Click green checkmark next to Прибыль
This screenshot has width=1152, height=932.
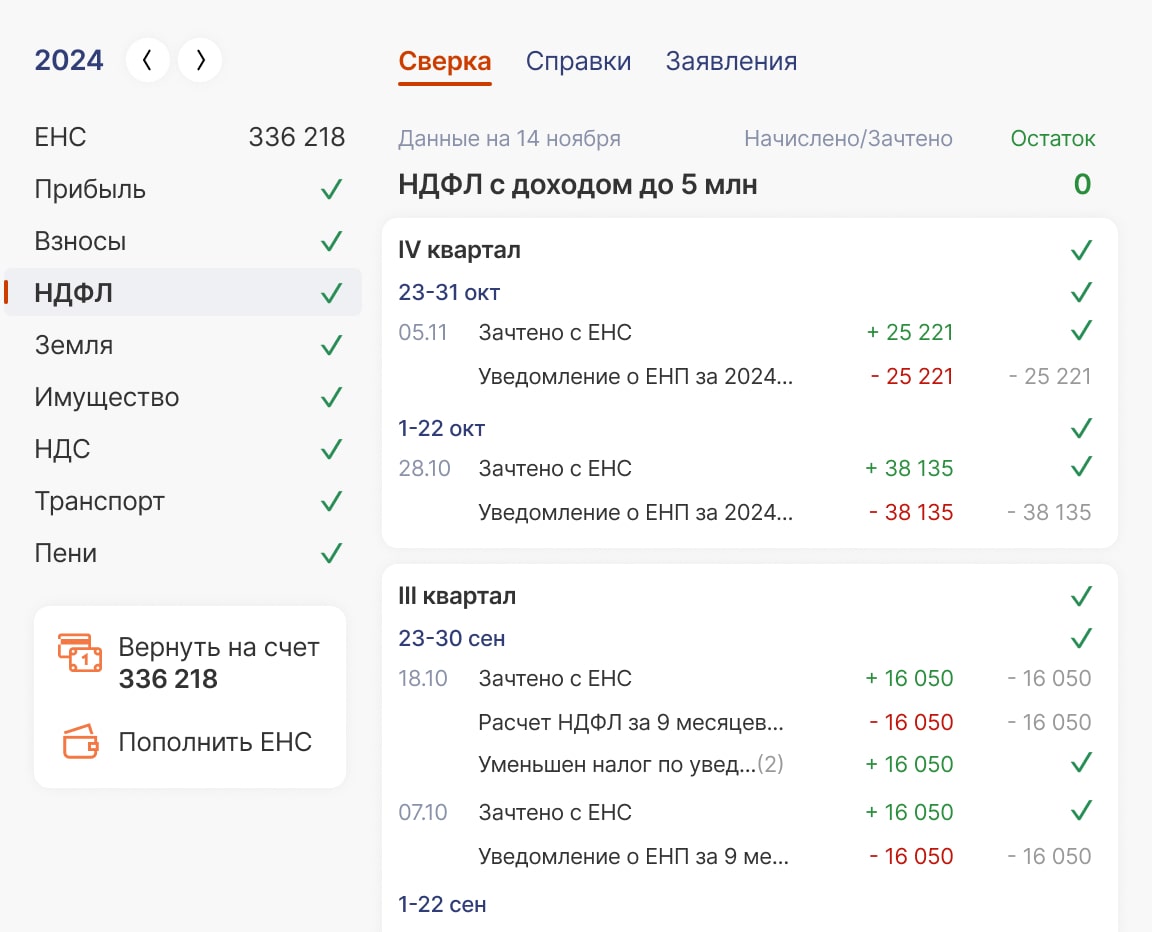pyautogui.click(x=331, y=189)
